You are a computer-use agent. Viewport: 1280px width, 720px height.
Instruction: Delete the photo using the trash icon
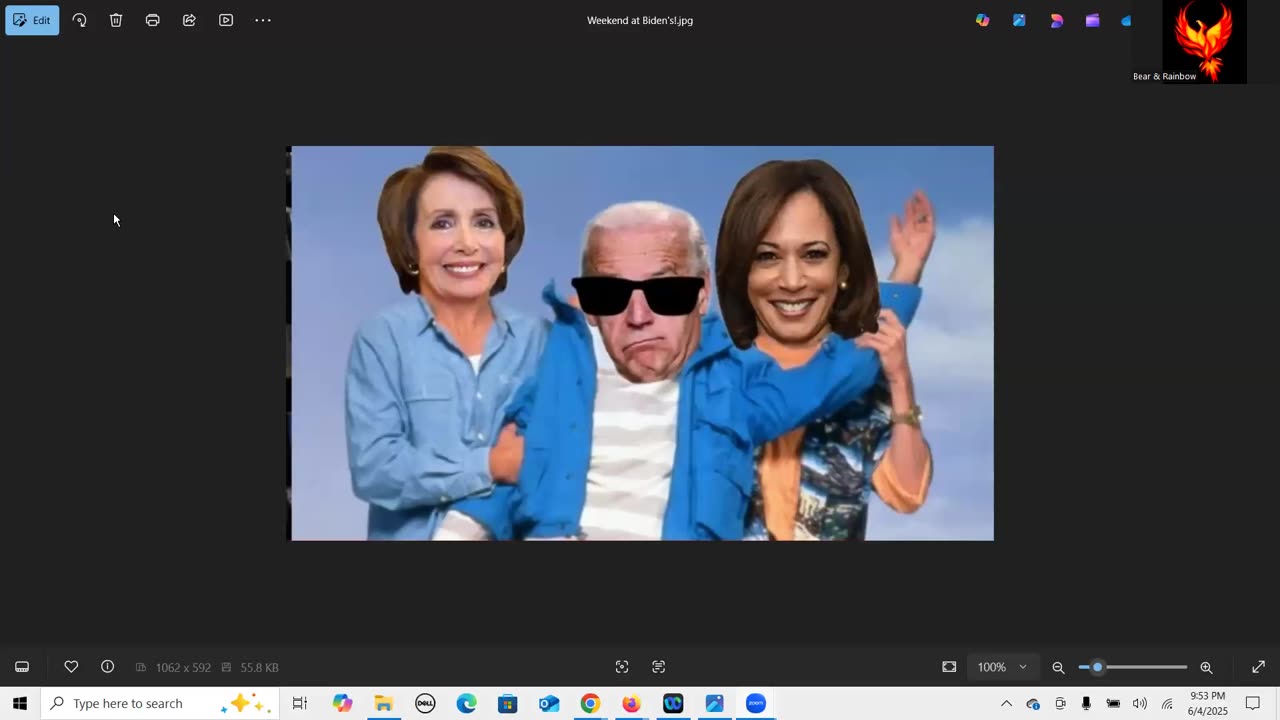(x=116, y=20)
